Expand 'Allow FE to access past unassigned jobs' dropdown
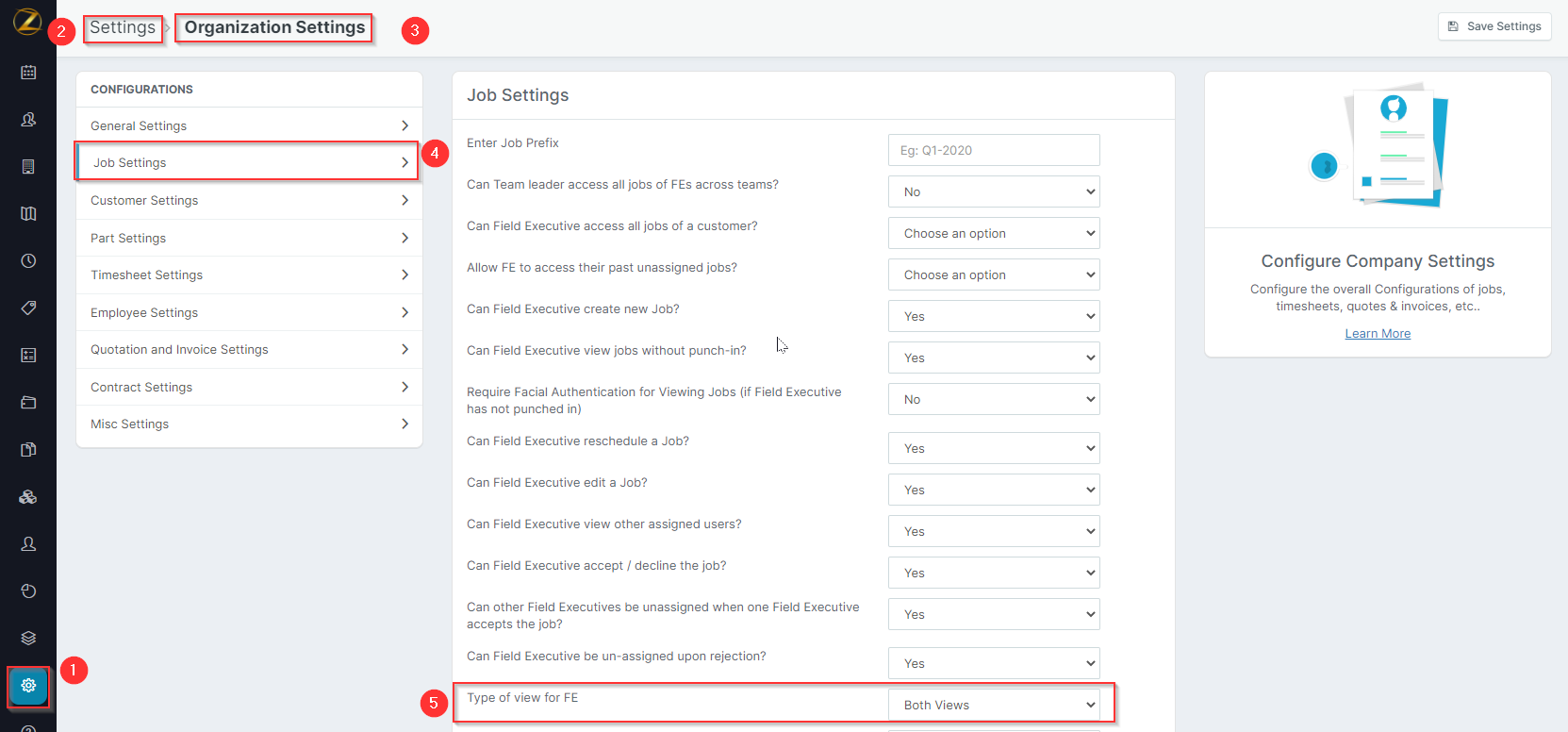Viewport: 1568px width, 732px height. (994, 275)
